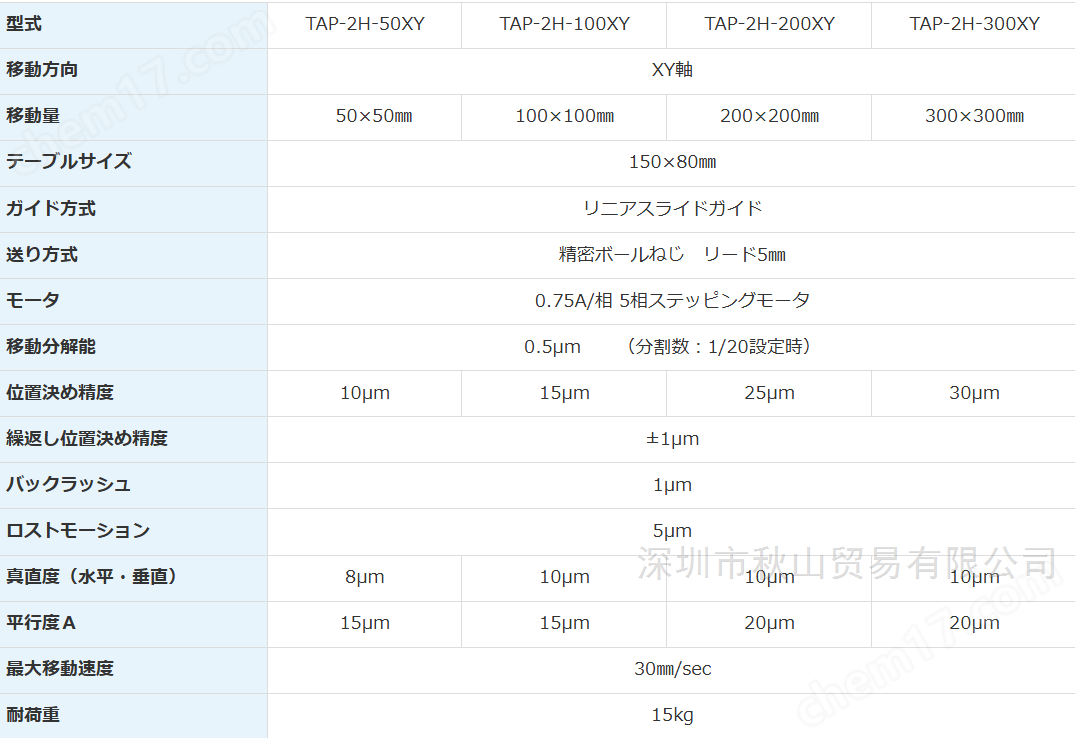Click the 0.75A/相 5相ステッピングモータ cell
This screenshot has height=738, width=1075.
672,300
